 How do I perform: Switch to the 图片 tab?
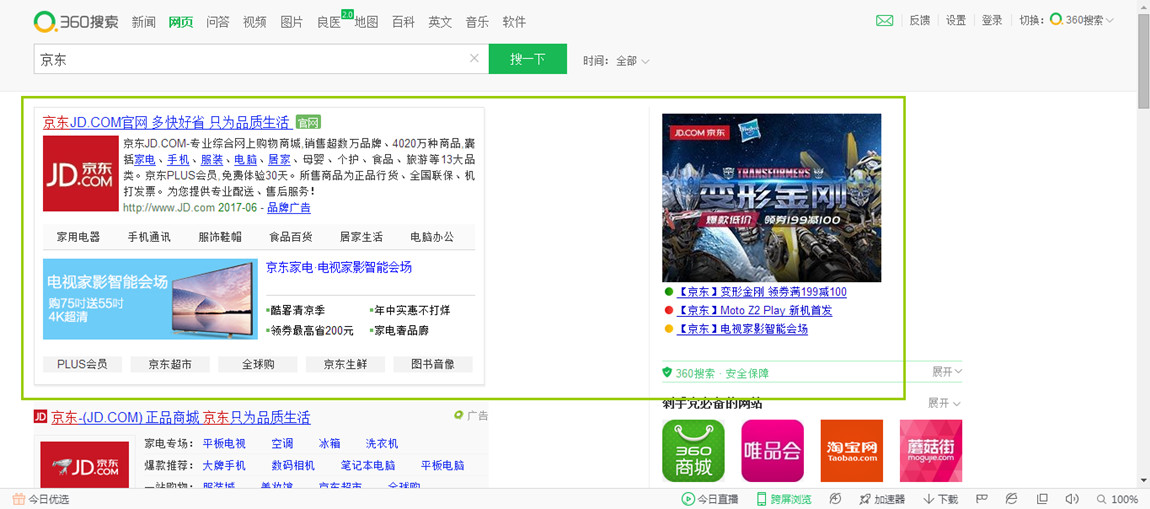click(291, 22)
